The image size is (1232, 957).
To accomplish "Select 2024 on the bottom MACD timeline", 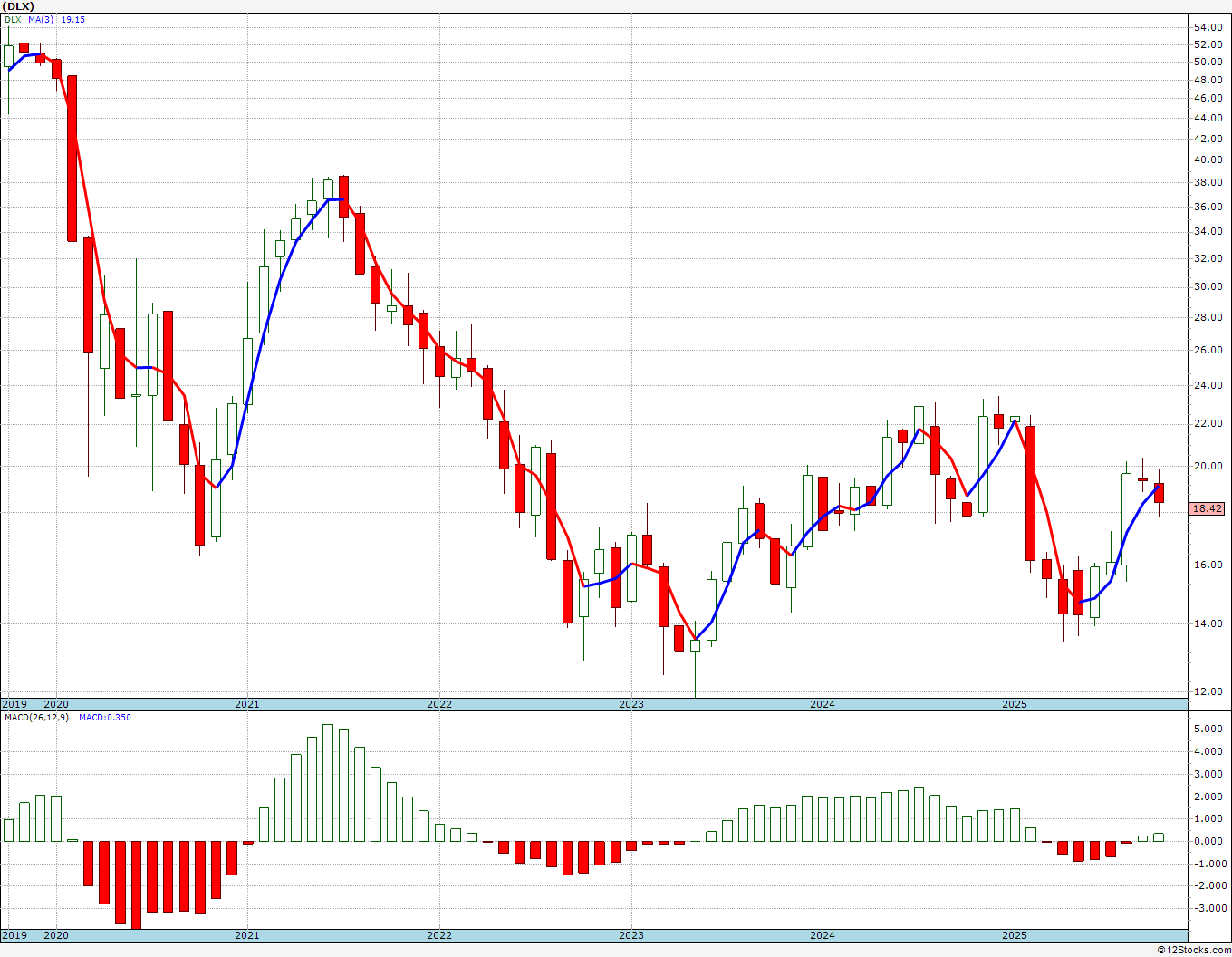I will [822, 935].
